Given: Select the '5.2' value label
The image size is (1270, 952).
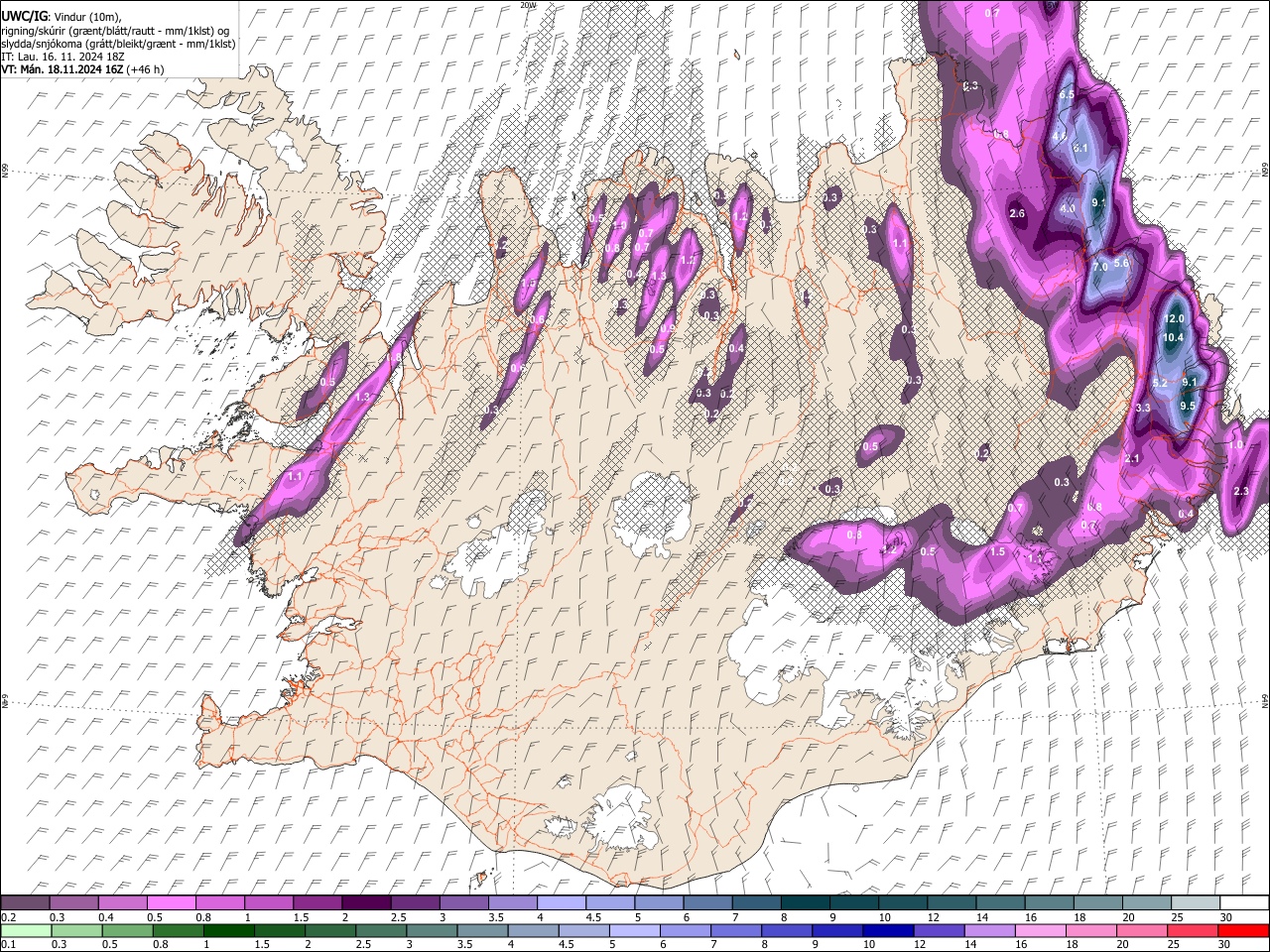Looking at the screenshot, I should [1161, 383].
